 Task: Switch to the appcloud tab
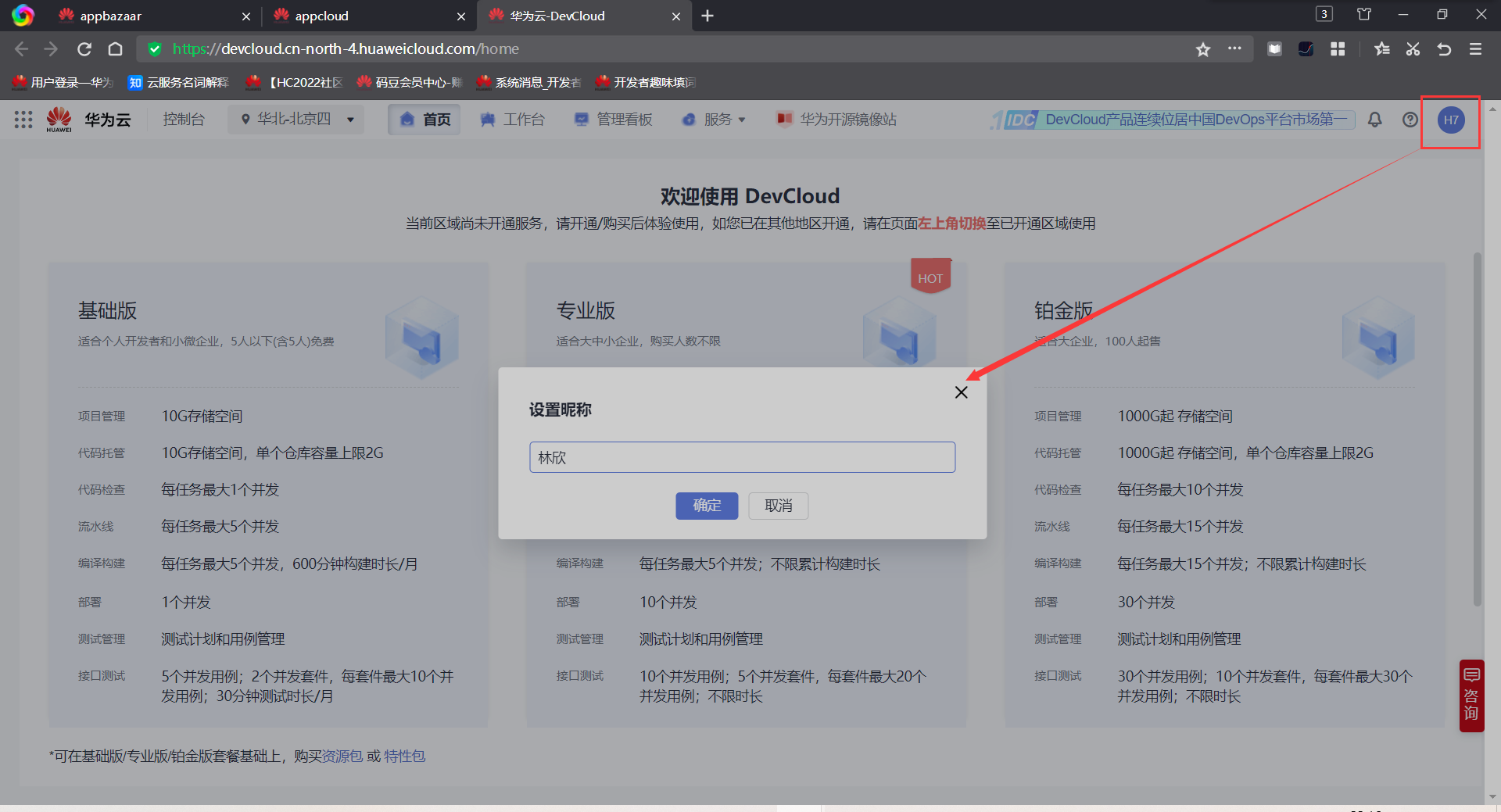[x=370, y=16]
